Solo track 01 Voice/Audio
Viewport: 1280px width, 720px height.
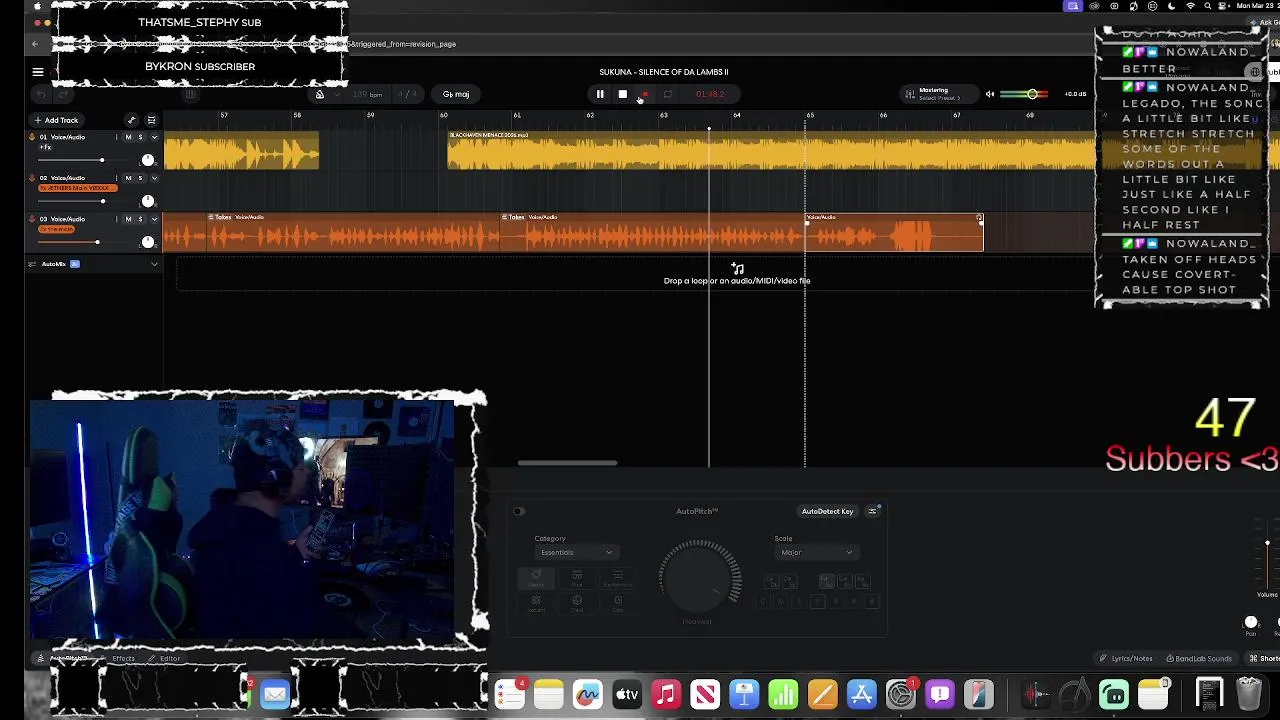[140, 137]
